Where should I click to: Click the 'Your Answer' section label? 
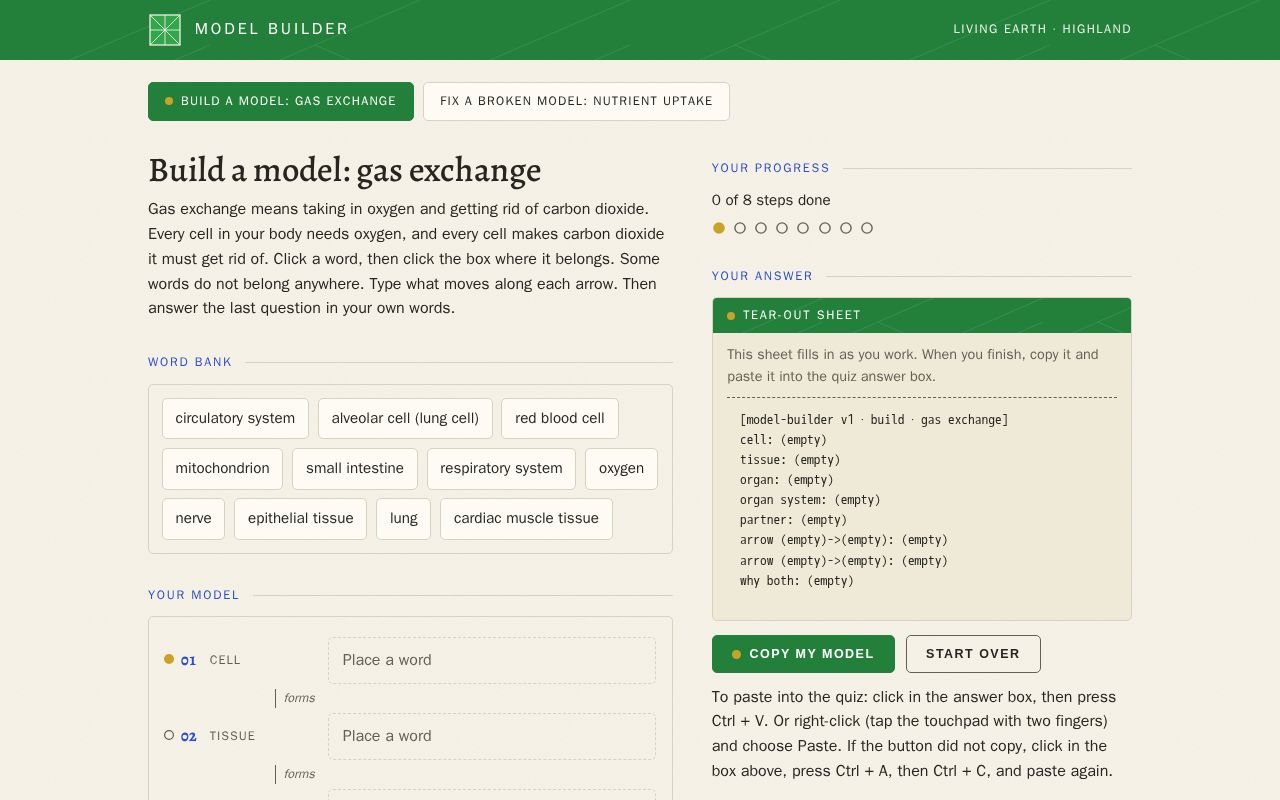[762, 276]
